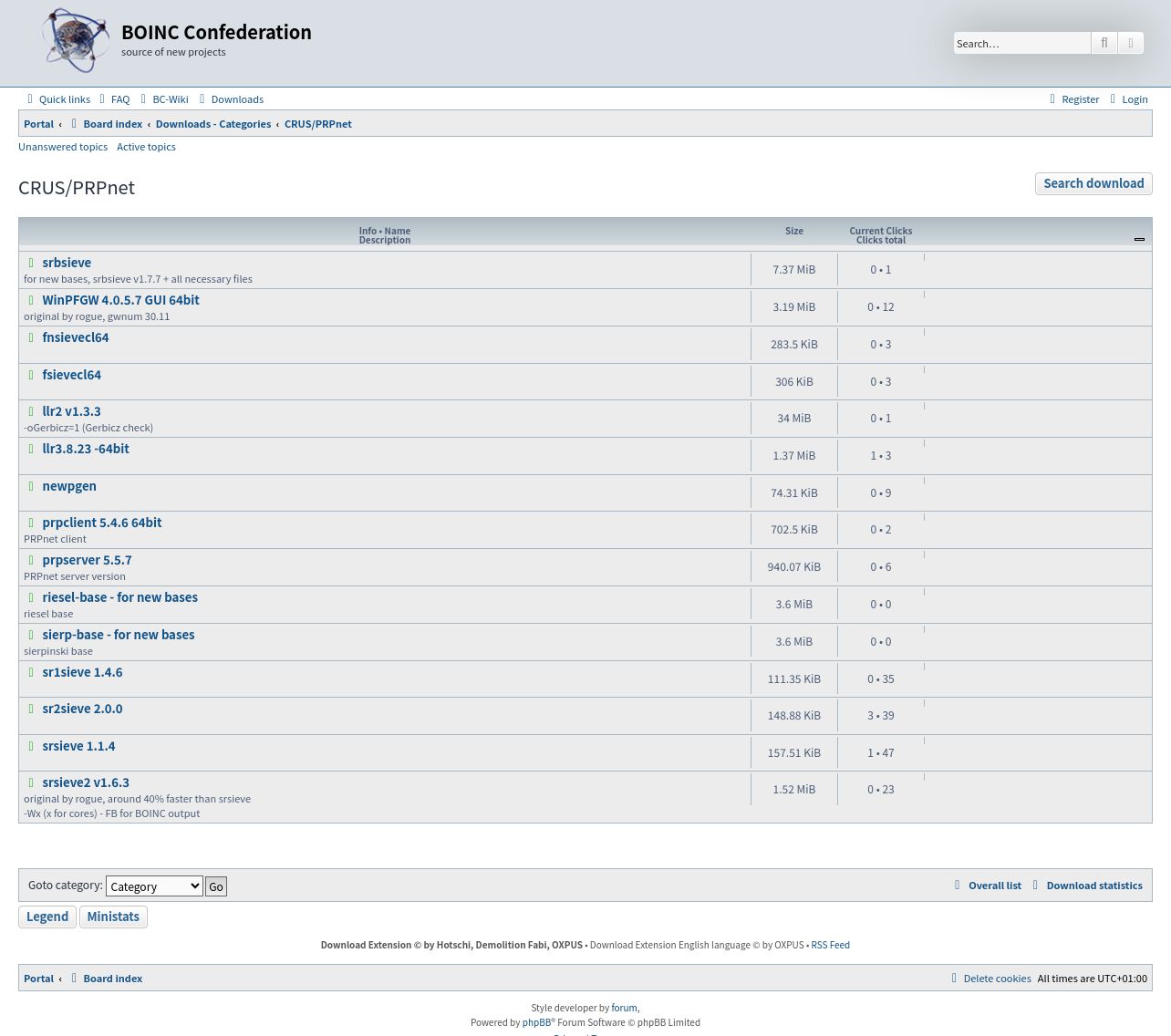Click the home icon before Board index breadcrumb
The width and height of the screenshot is (1171, 1036).
coord(75,124)
